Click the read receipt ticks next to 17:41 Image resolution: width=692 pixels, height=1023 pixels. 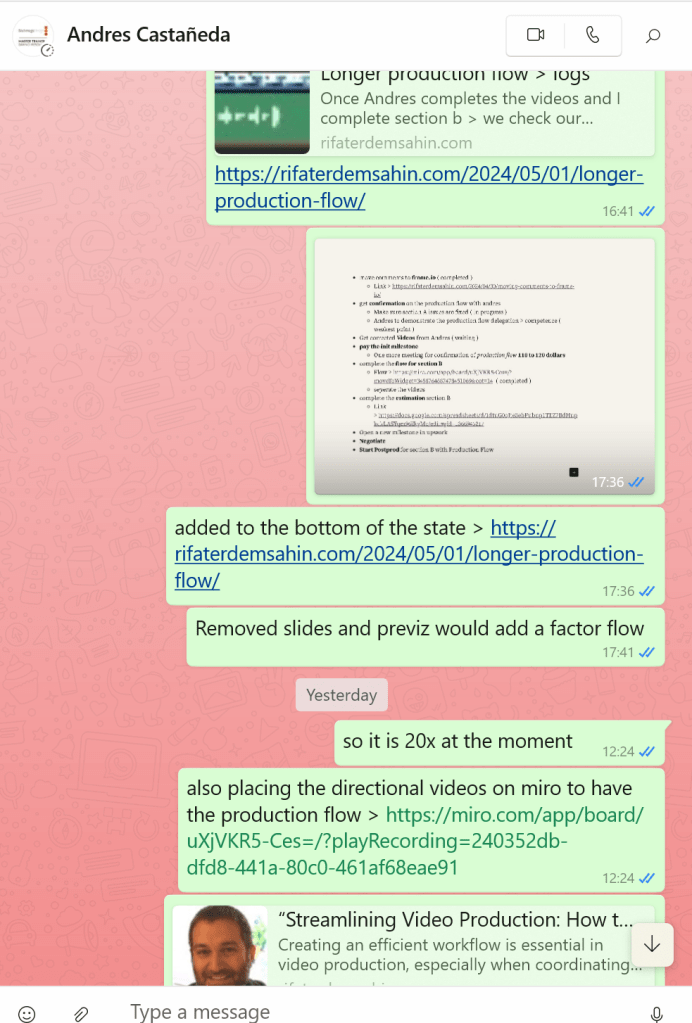pyautogui.click(x=647, y=652)
